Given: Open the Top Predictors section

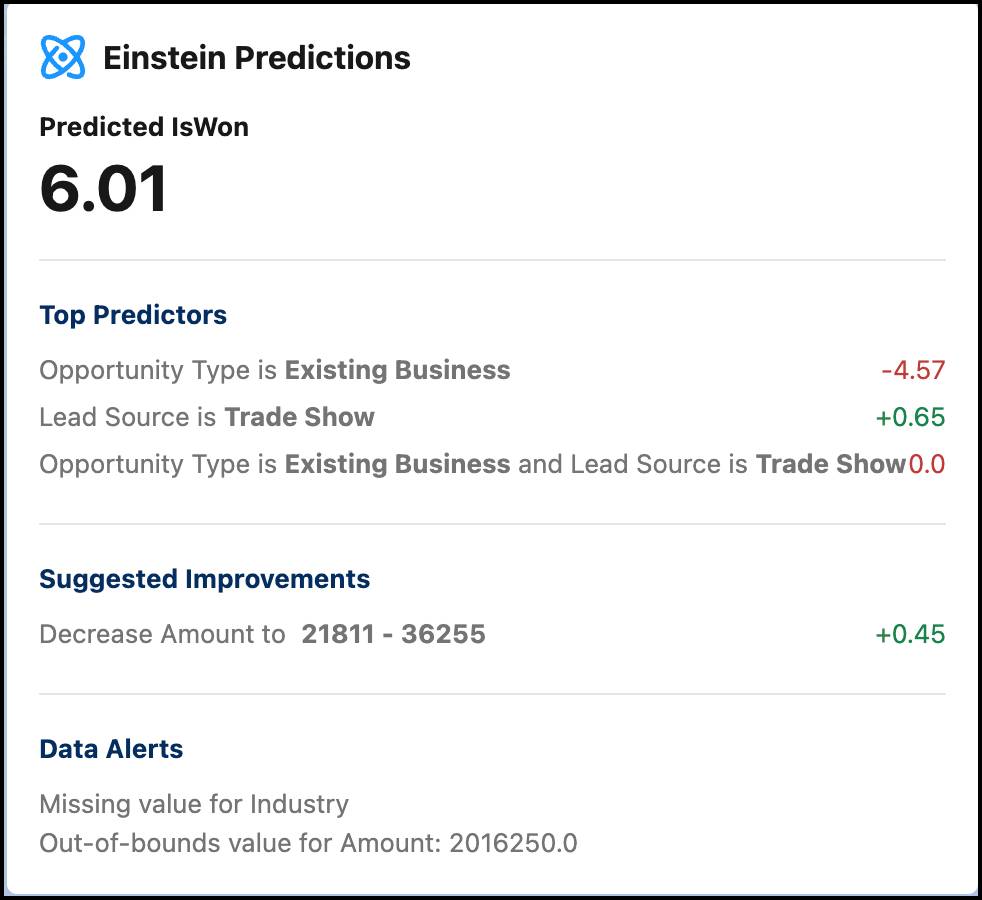Looking at the screenshot, I should point(134,314).
